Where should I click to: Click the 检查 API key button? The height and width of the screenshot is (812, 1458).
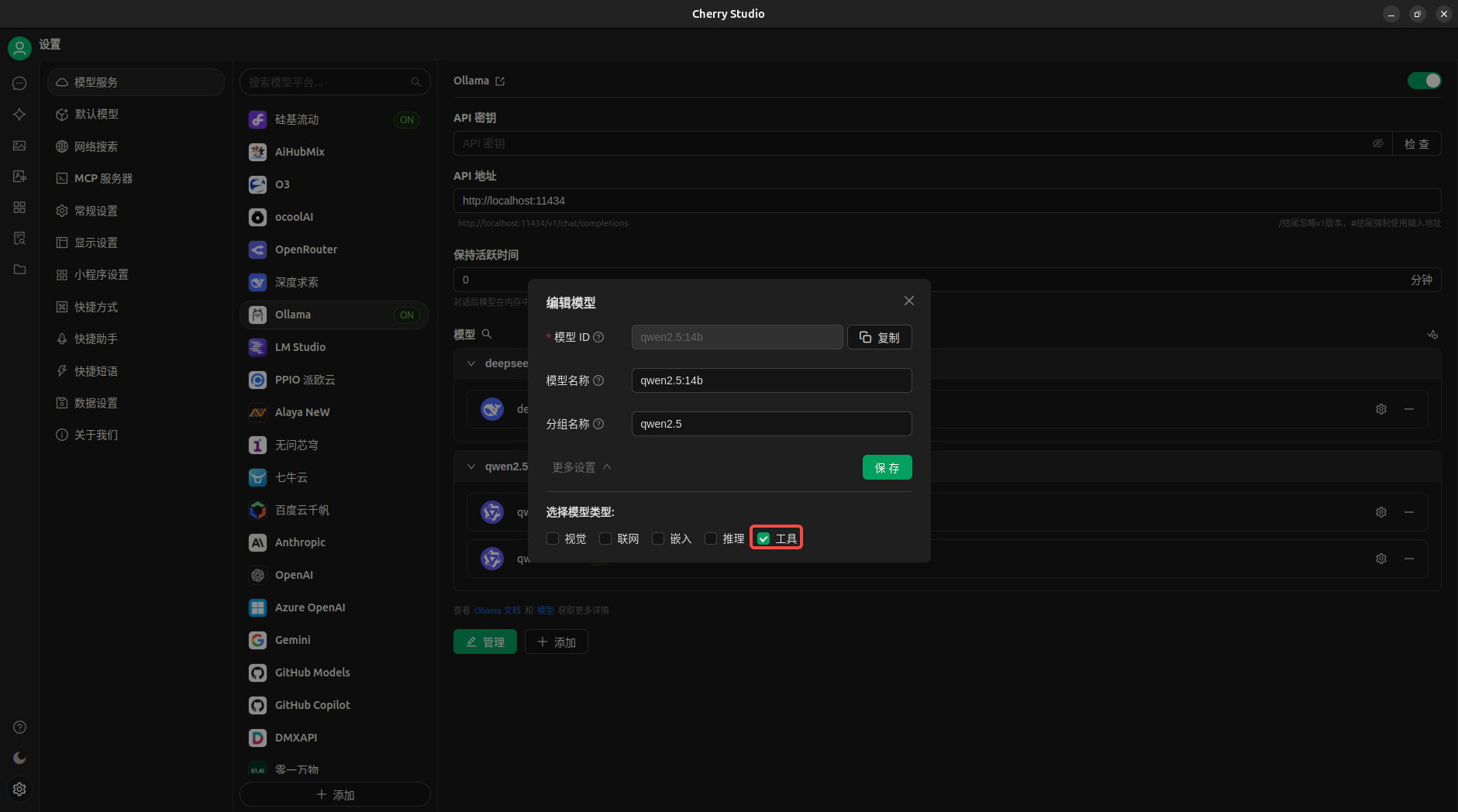tap(1417, 143)
